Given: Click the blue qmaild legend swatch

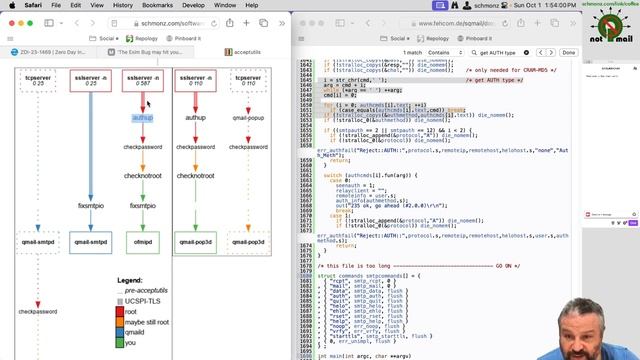Looking at the screenshot, I should (120, 332).
